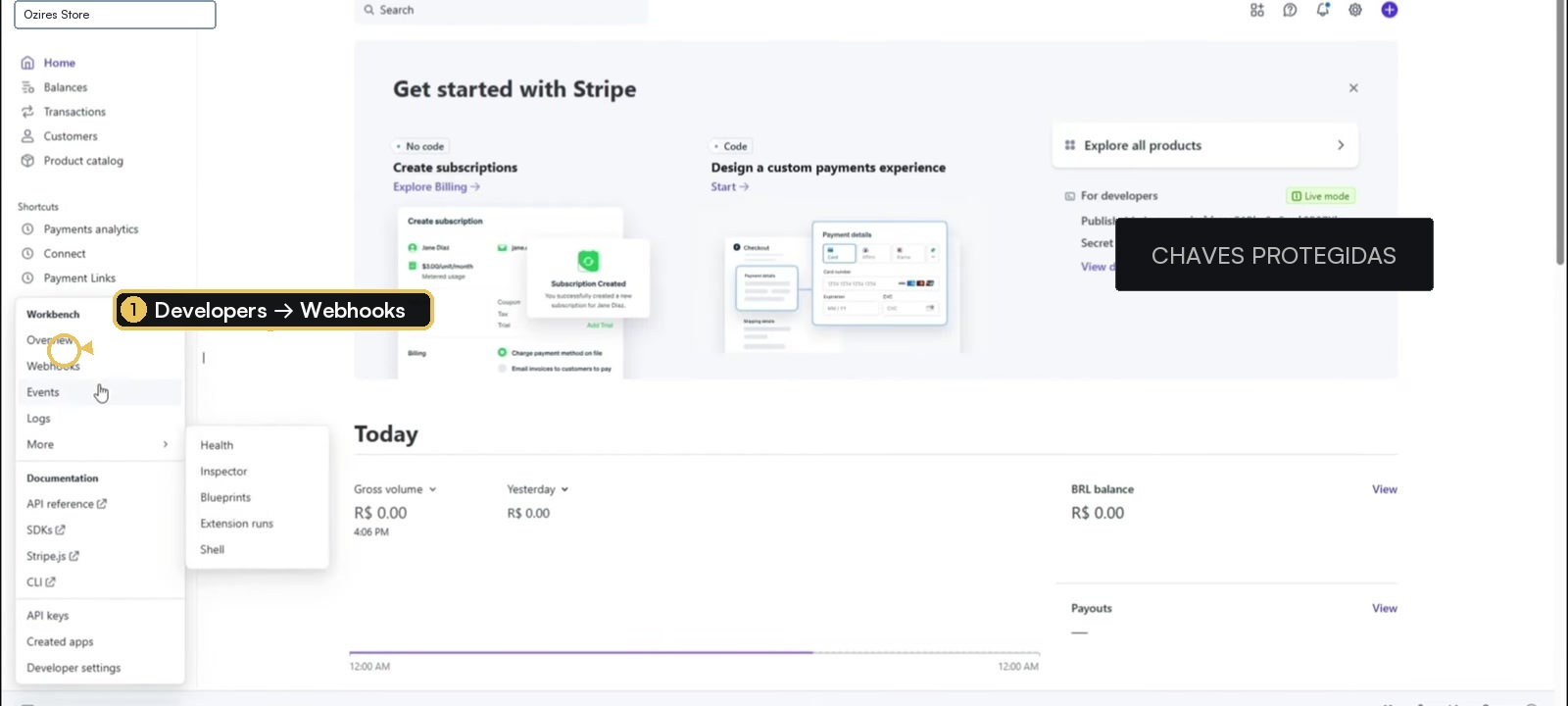1568x706 pixels.
Task: Click View next to BRL balance
Action: point(1384,489)
